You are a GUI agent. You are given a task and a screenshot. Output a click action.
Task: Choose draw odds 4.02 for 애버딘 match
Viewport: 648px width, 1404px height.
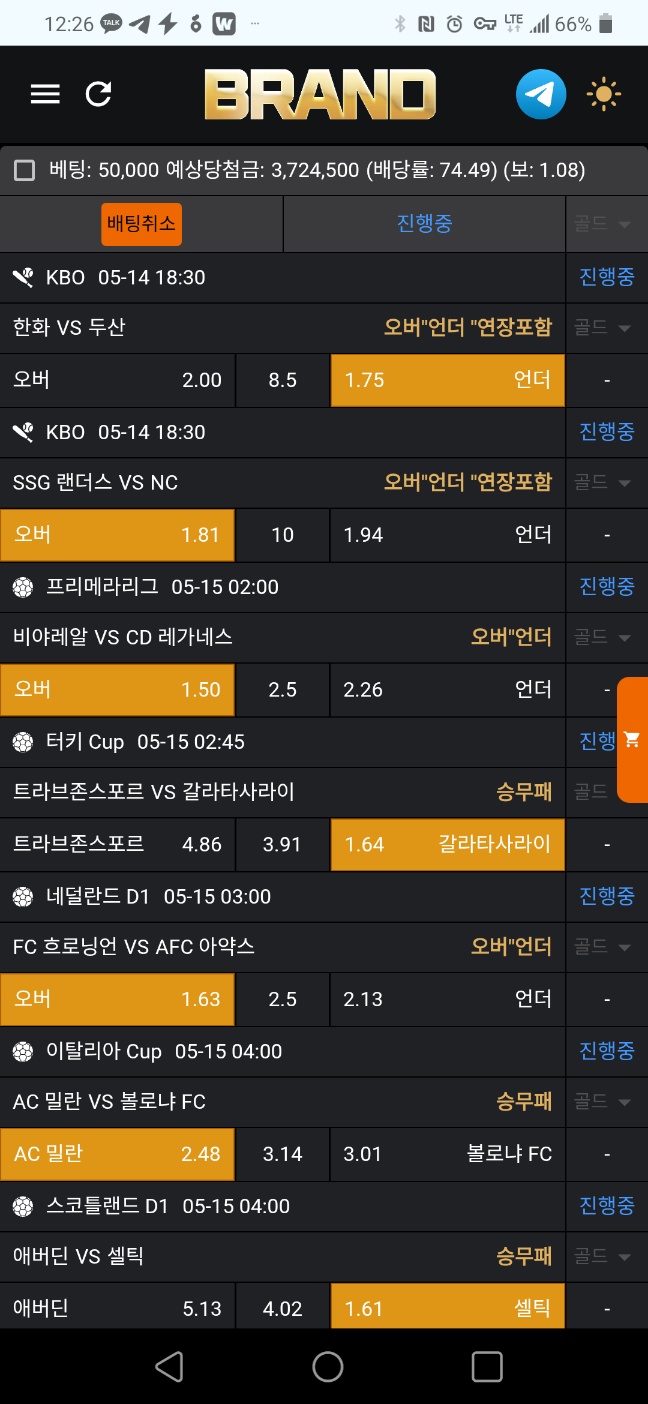[282, 1309]
